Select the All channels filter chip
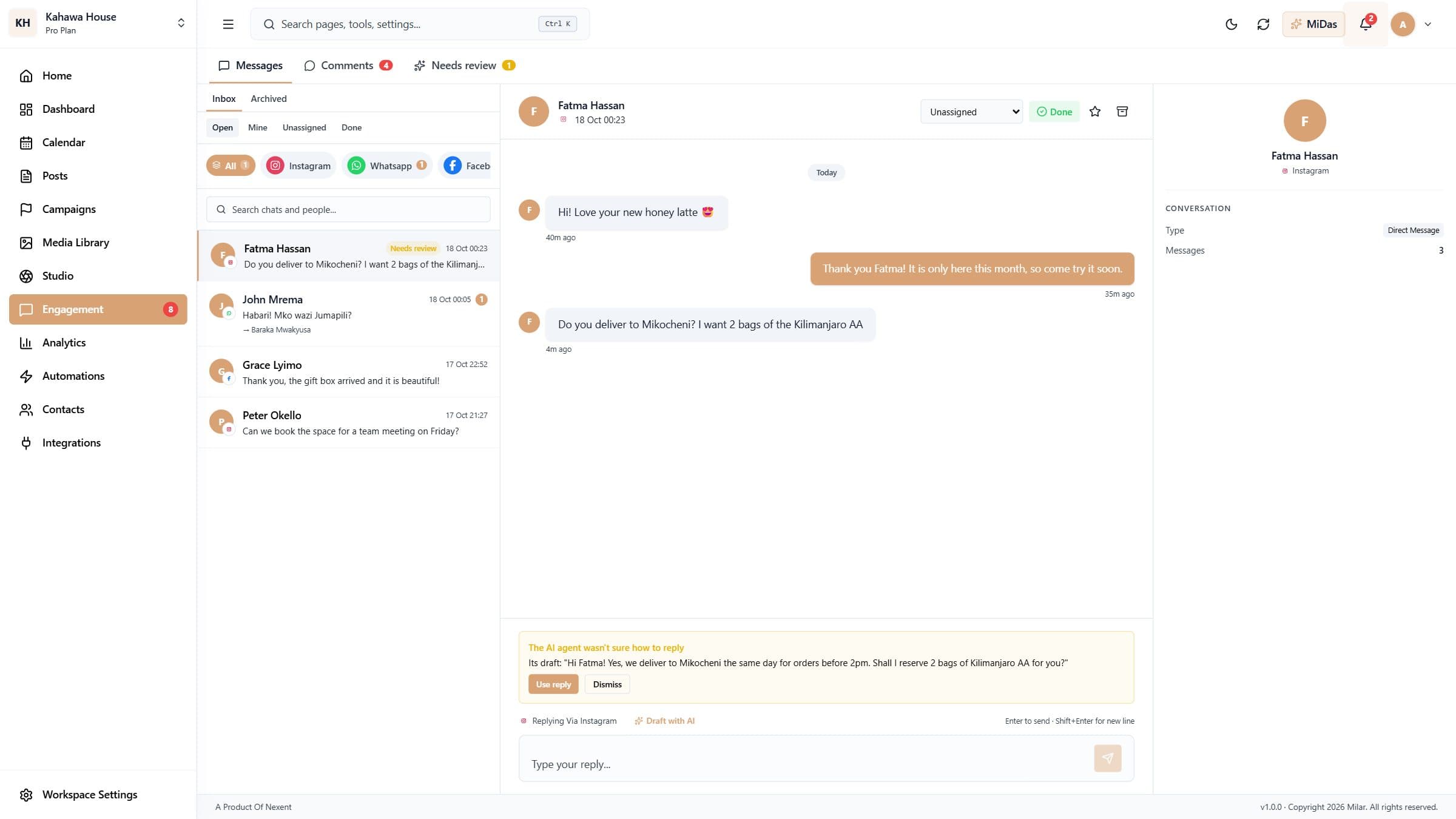The height and width of the screenshot is (819, 1456). click(x=231, y=166)
